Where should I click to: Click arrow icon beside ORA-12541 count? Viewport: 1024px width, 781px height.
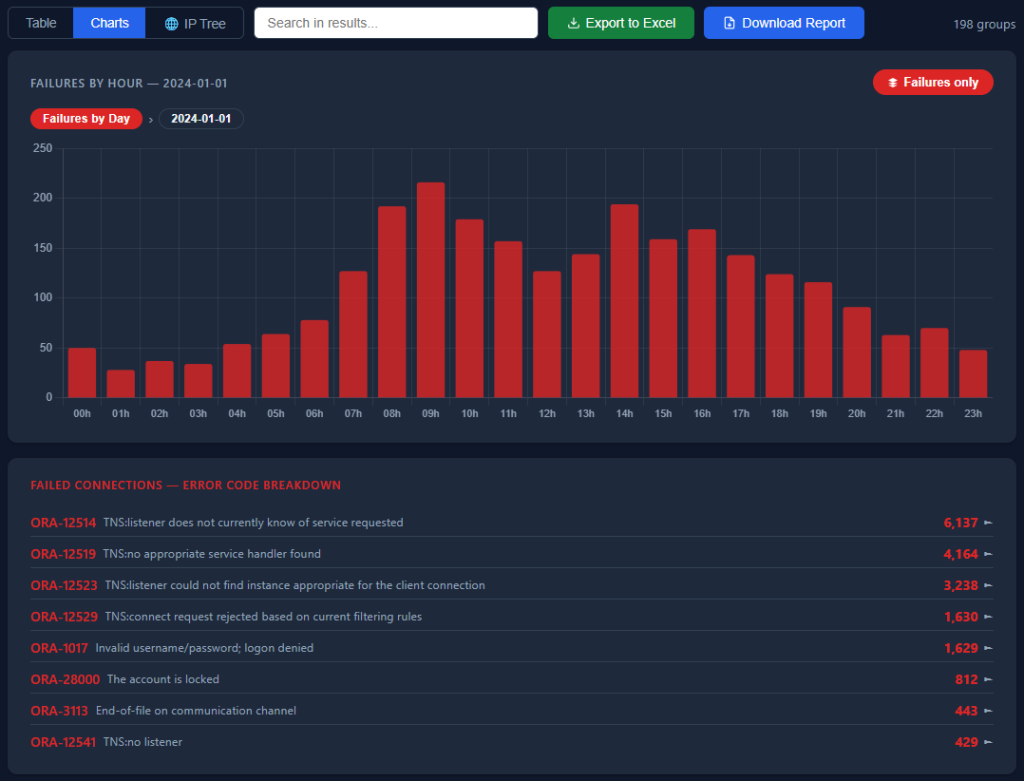[988, 742]
